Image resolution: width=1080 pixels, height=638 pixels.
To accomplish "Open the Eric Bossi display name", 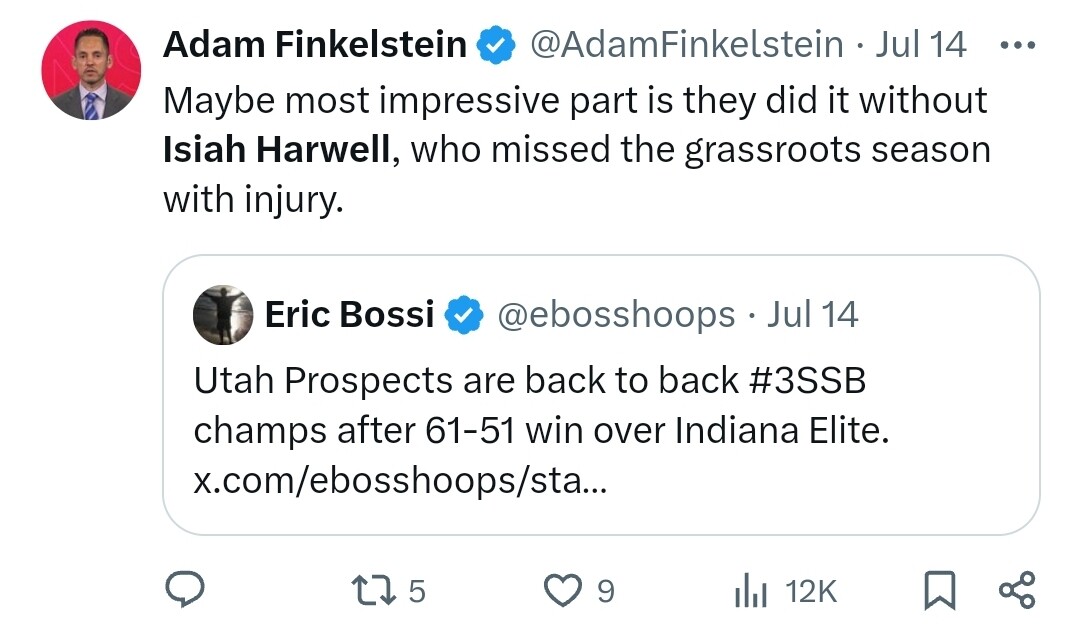I will pos(349,315).
